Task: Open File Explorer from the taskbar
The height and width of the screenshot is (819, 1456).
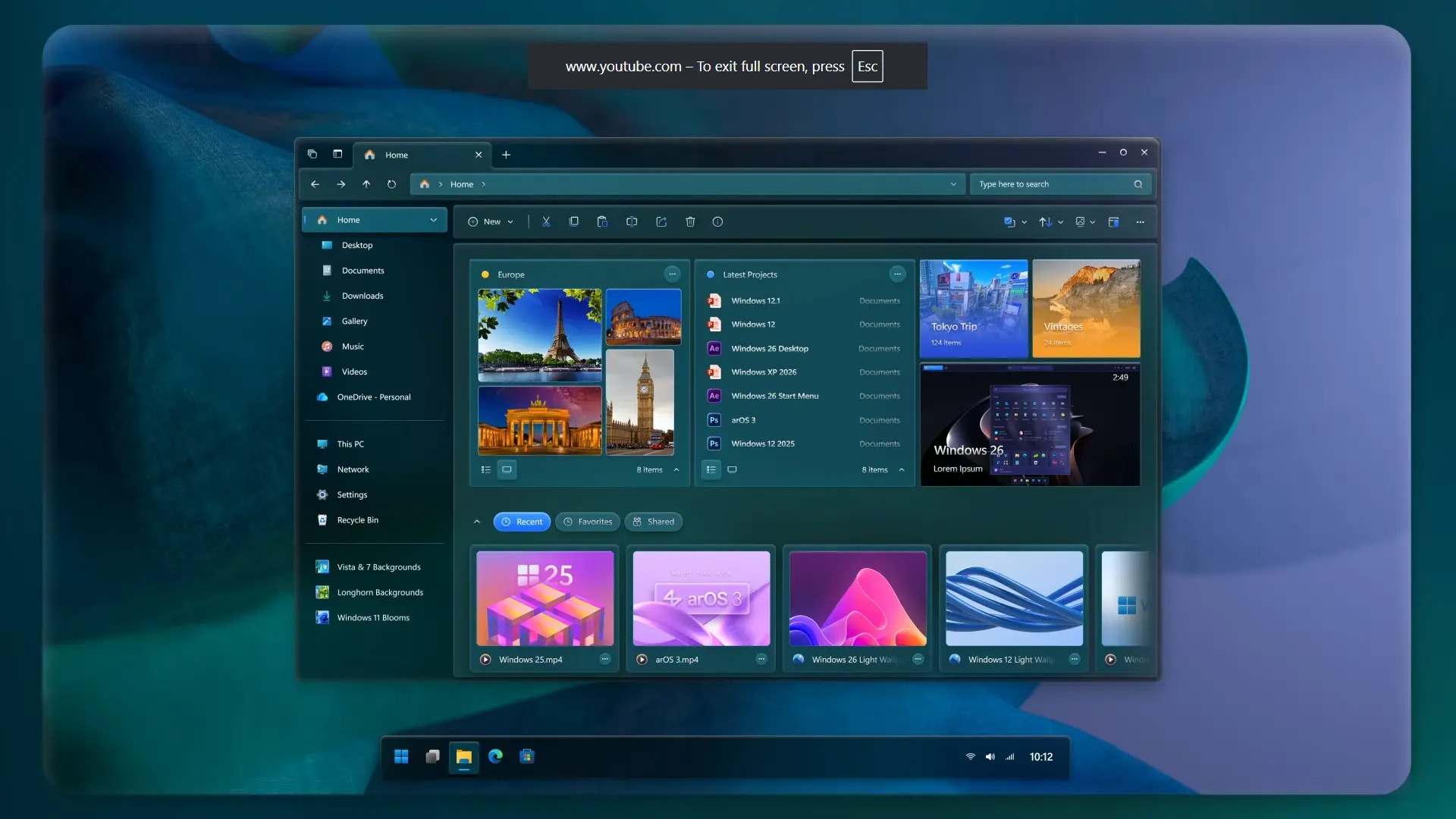Action: [x=463, y=757]
